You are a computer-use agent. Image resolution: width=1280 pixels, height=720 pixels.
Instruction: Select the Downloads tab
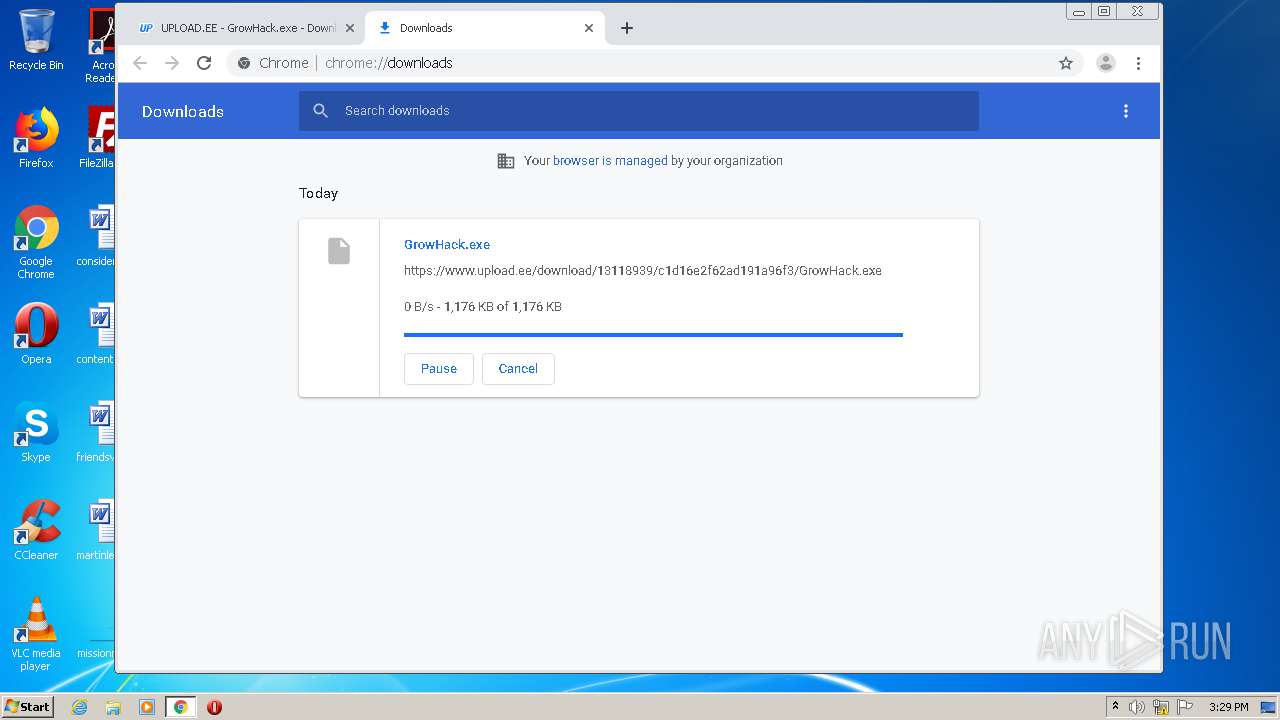(x=485, y=28)
